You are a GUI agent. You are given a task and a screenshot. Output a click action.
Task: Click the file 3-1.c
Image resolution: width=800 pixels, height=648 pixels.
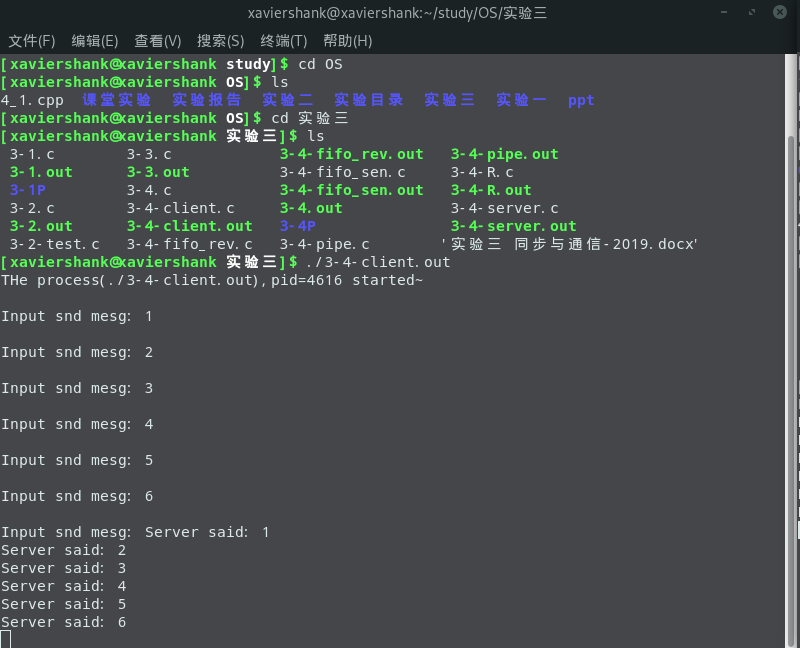point(32,154)
